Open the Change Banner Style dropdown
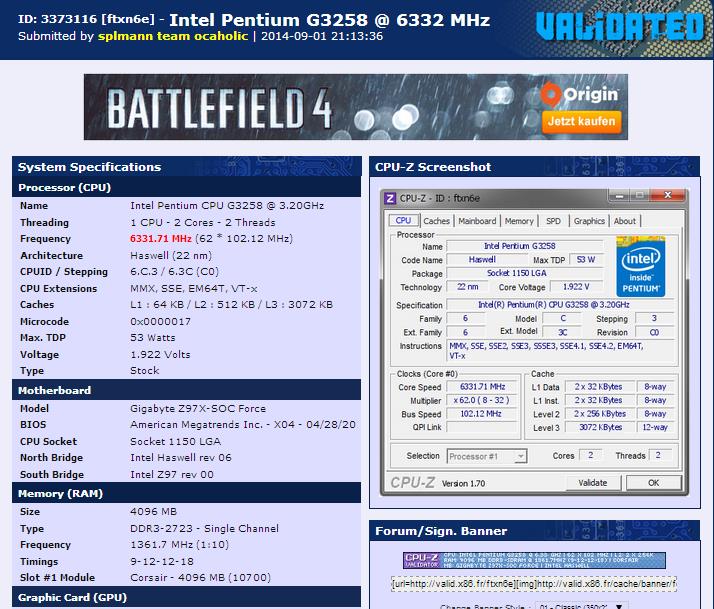This screenshot has height=609, width=714. tap(581, 606)
